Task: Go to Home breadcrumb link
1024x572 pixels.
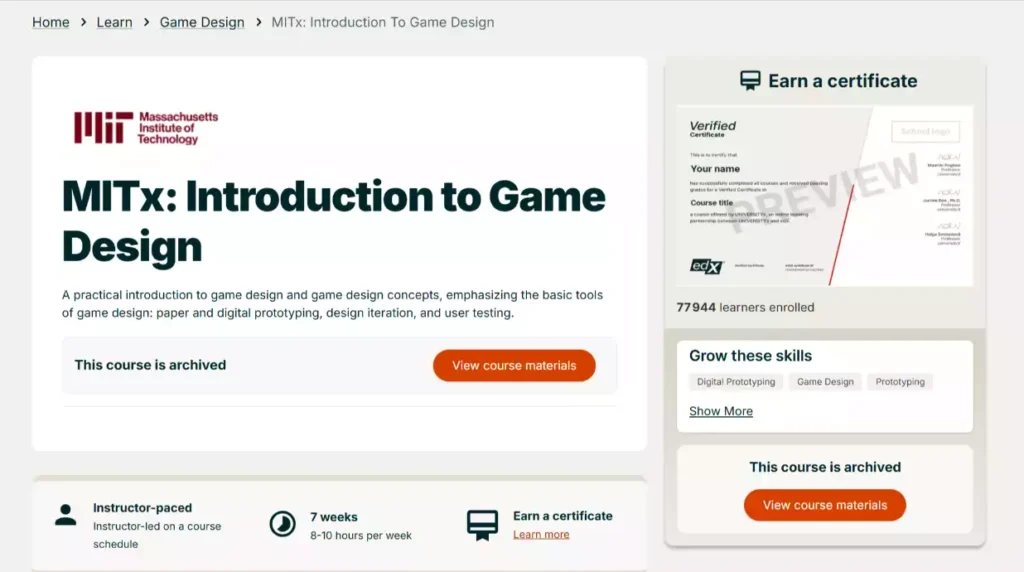Action: click(x=50, y=22)
